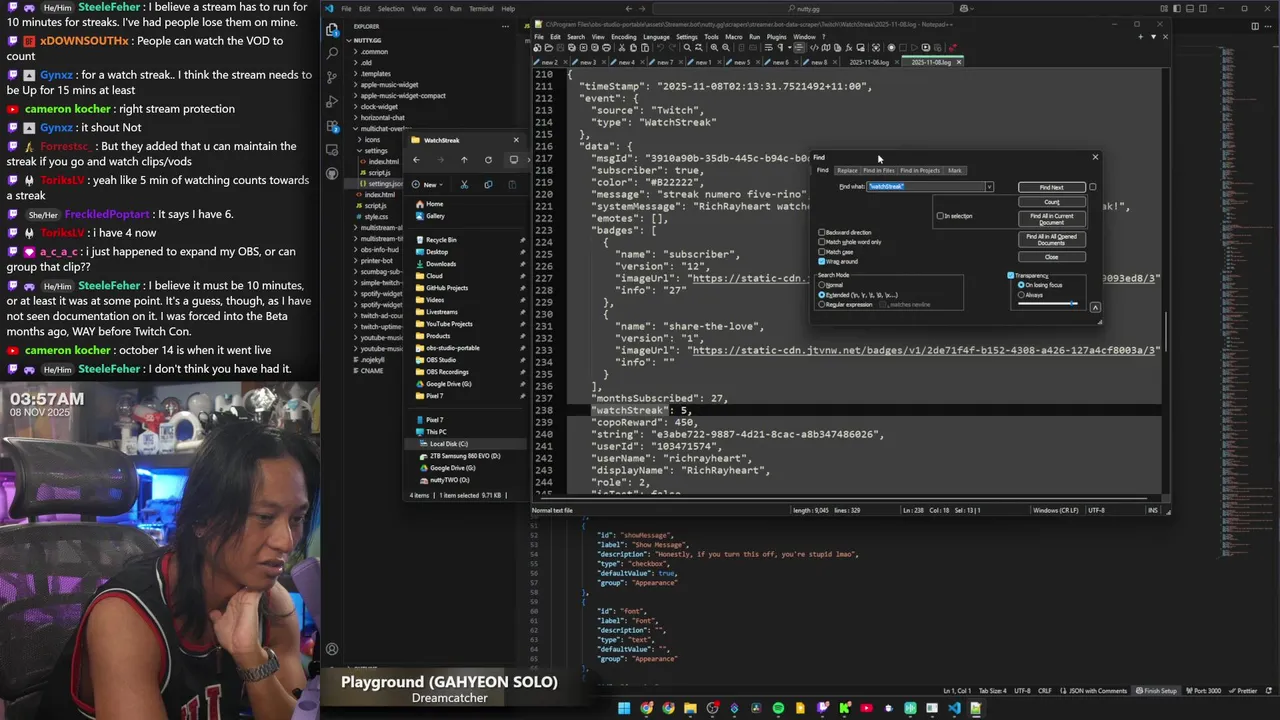Screen dimensions: 1280x720
Task: Click Spotify icon in Windows taskbar
Action: point(778,708)
